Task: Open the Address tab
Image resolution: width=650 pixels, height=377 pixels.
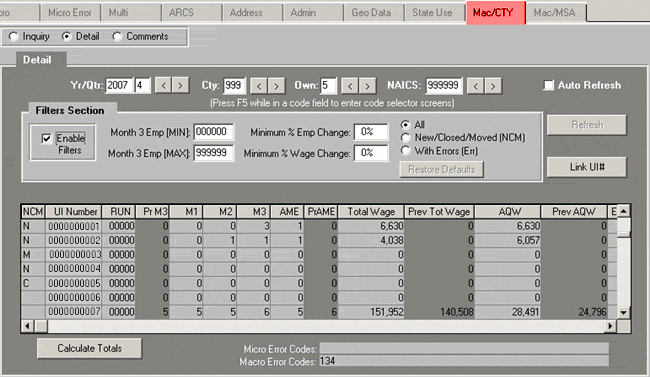Action: [252, 13]
